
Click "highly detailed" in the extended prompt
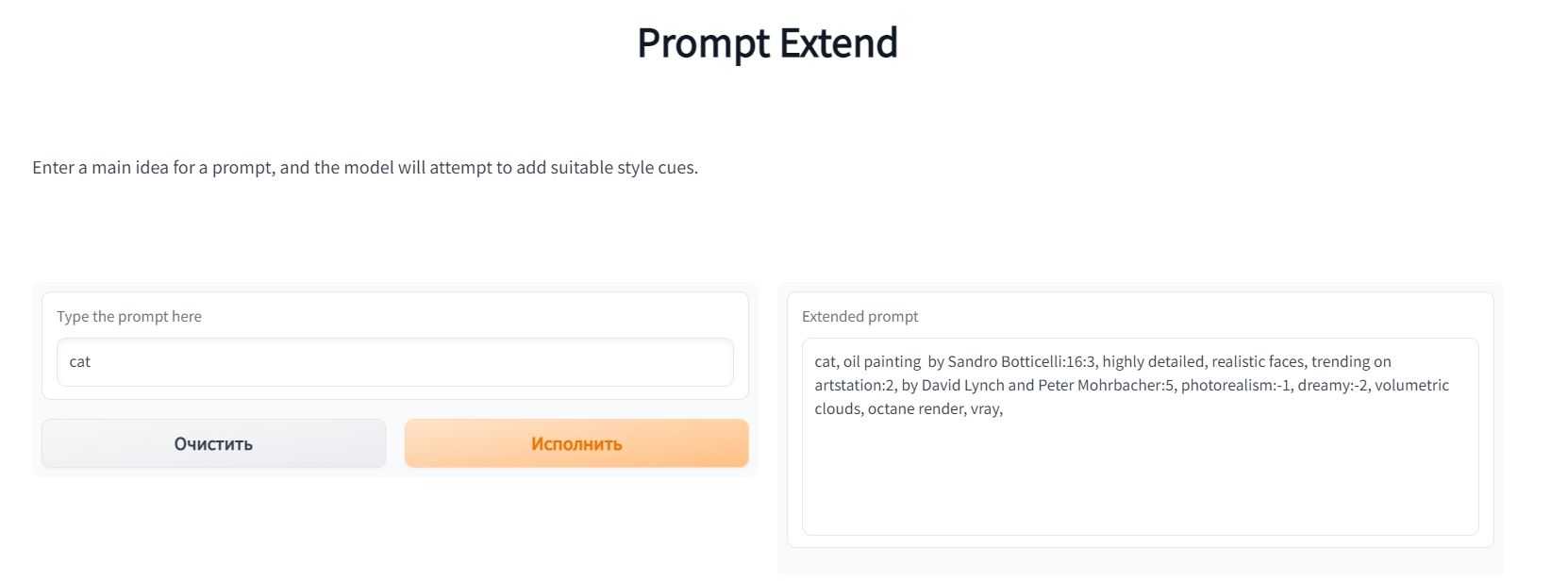click(x=1153, y=362)
